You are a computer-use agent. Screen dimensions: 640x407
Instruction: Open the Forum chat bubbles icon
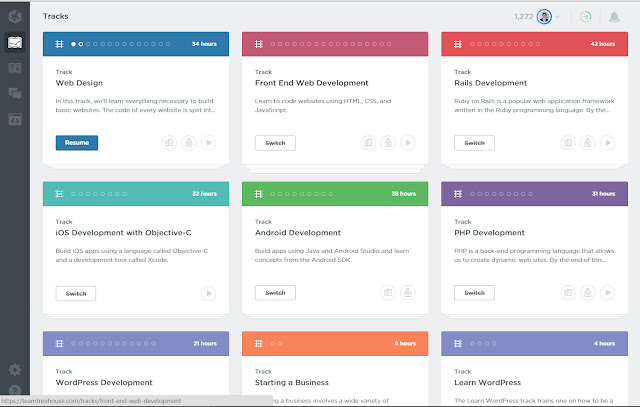tap(15, 93)
